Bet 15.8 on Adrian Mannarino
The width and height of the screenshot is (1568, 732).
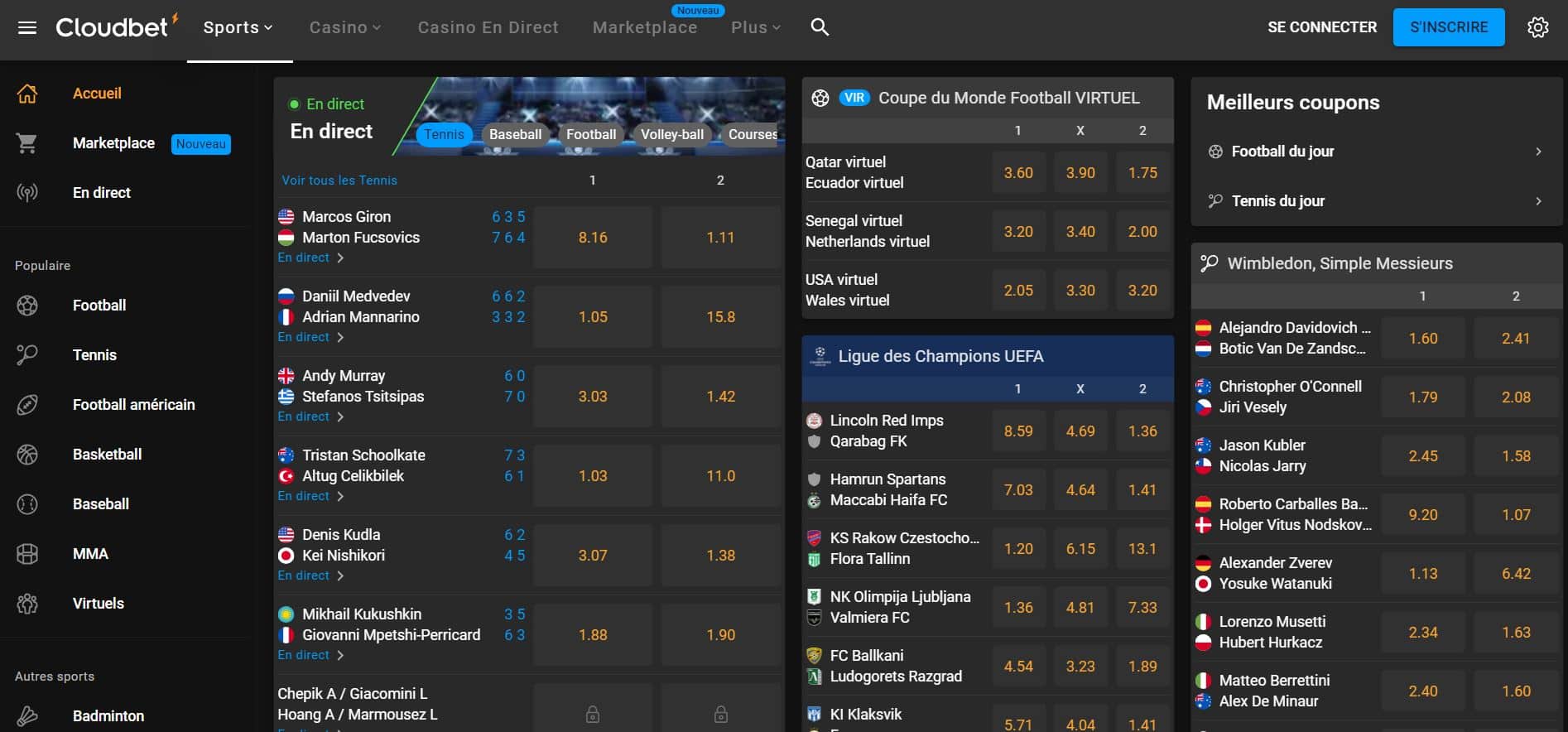pyautogui.click(x=721, y=316)
